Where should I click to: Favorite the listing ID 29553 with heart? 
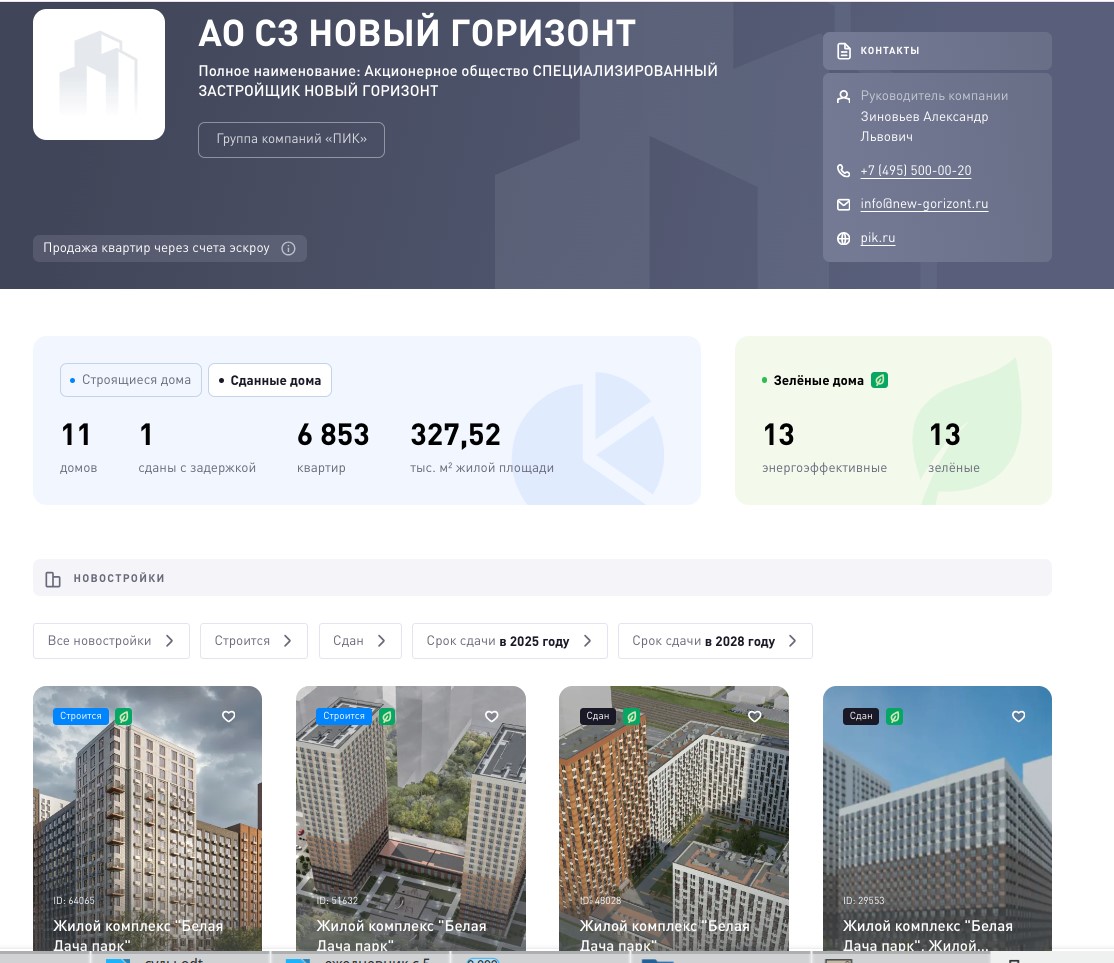(x=1018, y=716)
